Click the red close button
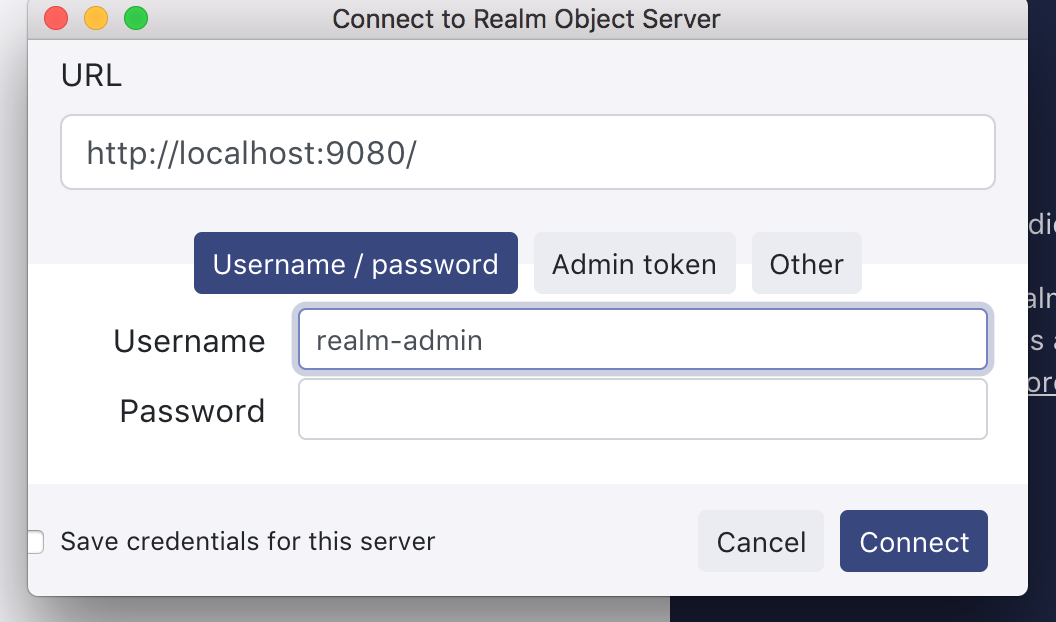This screenshot has height=622, width=1056. (55, 18)
